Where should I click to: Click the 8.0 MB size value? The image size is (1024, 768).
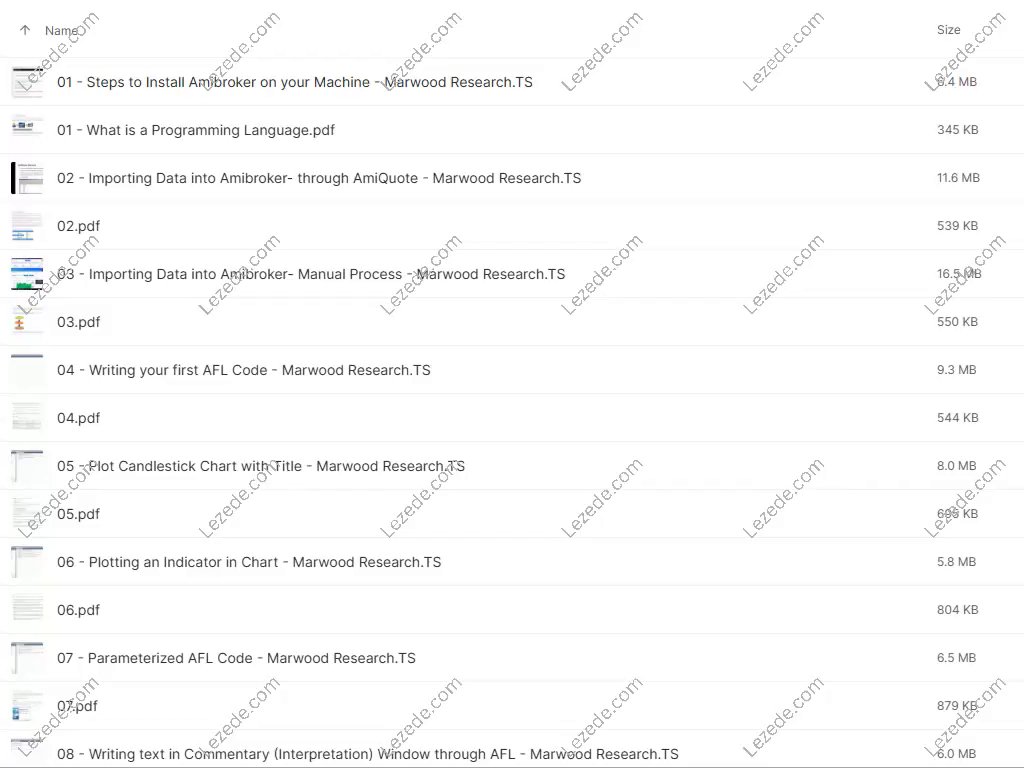tap(956, 466)
